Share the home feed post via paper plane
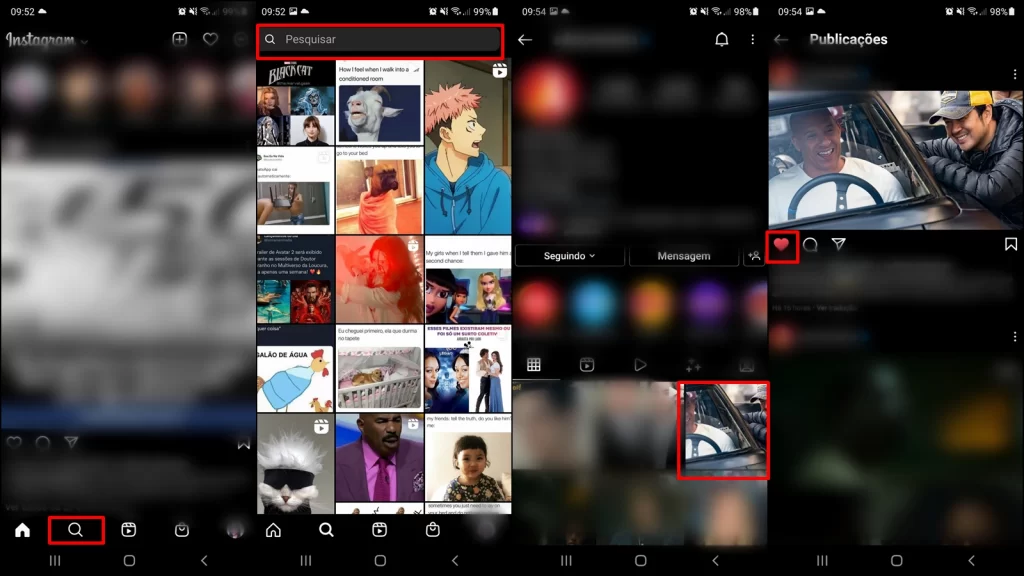This screenshot has height=576, width=1024. pyautogui.click(x=71, y=442)
